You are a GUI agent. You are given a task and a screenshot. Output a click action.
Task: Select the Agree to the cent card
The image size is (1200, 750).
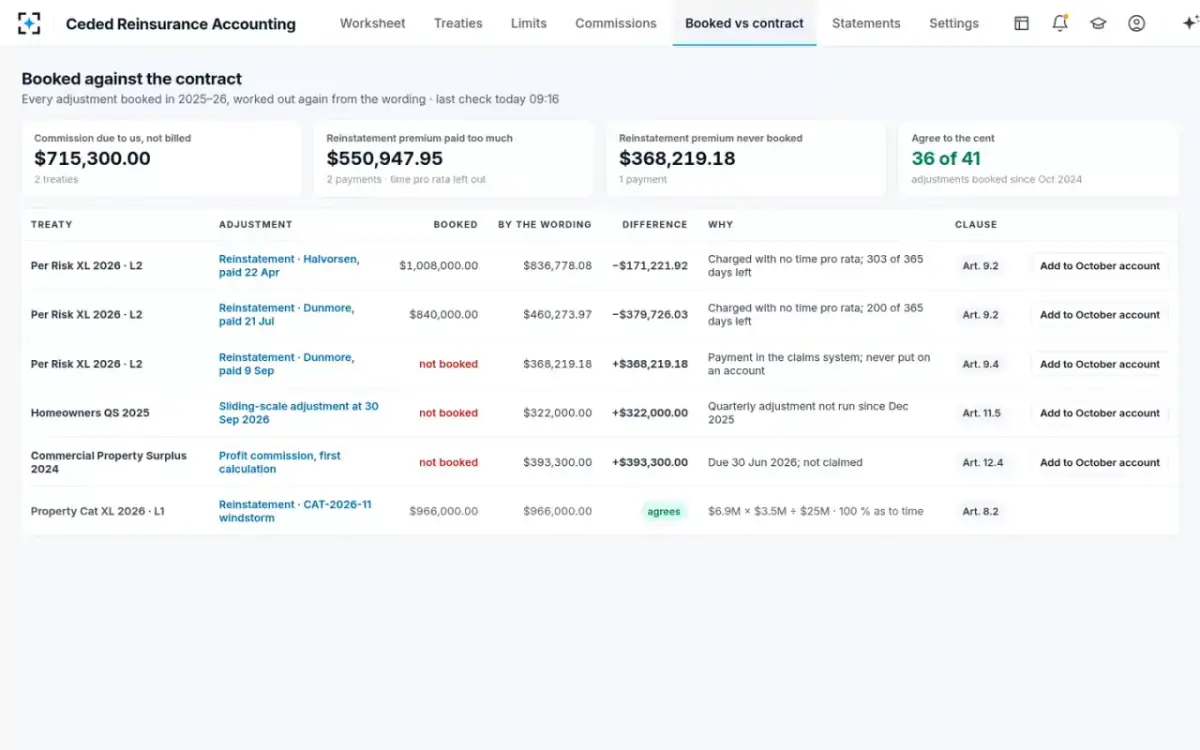pyautogui.click(x=1038, y=159)
